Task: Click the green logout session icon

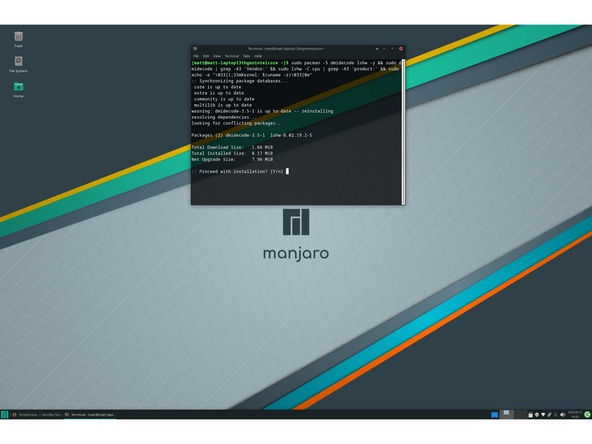Action: [587, 415]
